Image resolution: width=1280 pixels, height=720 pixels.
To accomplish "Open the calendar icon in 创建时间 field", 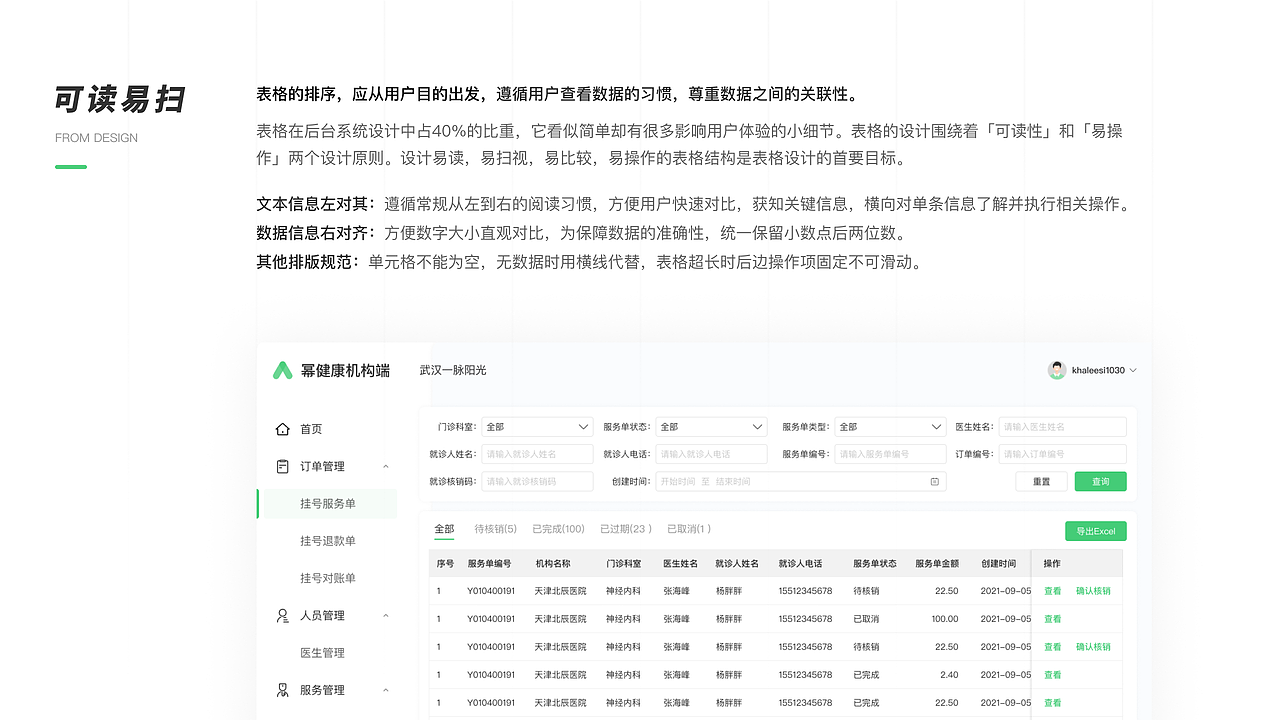I will click(x=935, y=481).
